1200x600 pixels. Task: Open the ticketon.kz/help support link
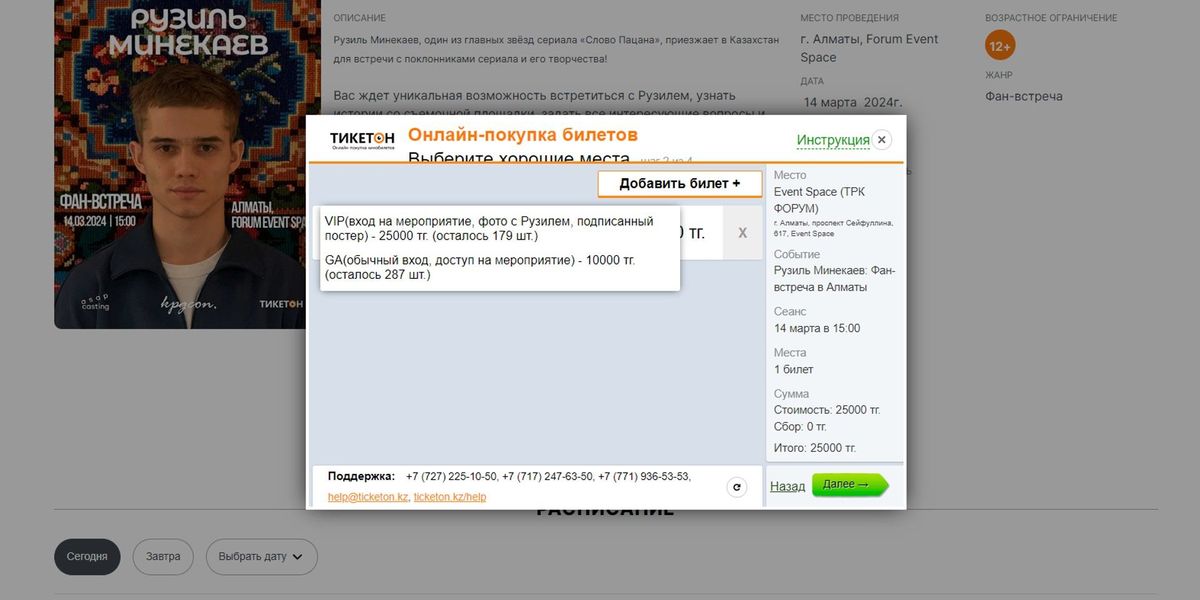(x=450, y=497)
